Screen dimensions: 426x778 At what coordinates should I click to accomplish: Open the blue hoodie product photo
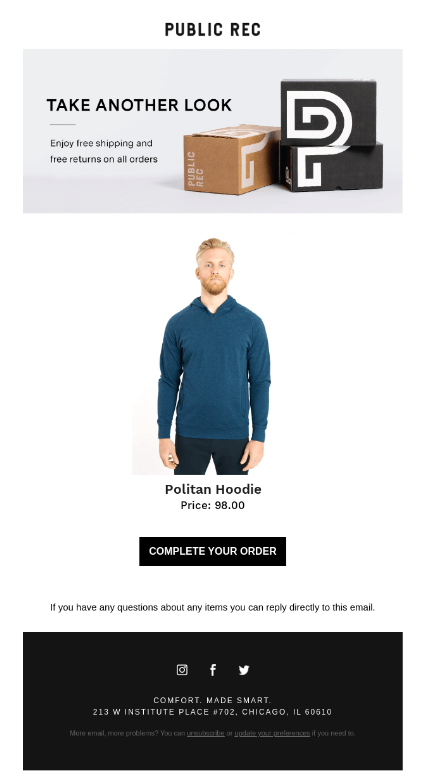[213, 356]
